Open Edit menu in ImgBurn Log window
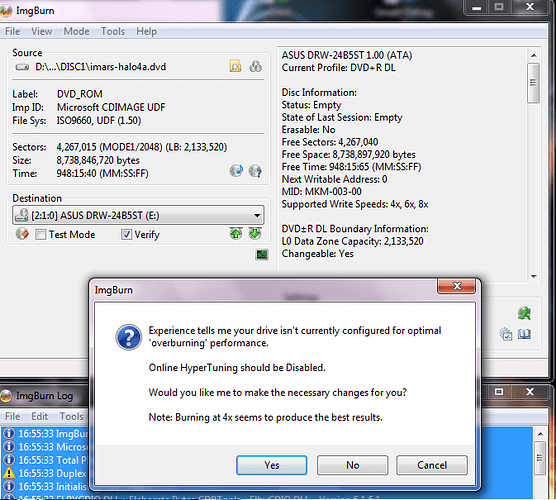The width and height of the screenshot is (556, 500). tap(39, 416)
